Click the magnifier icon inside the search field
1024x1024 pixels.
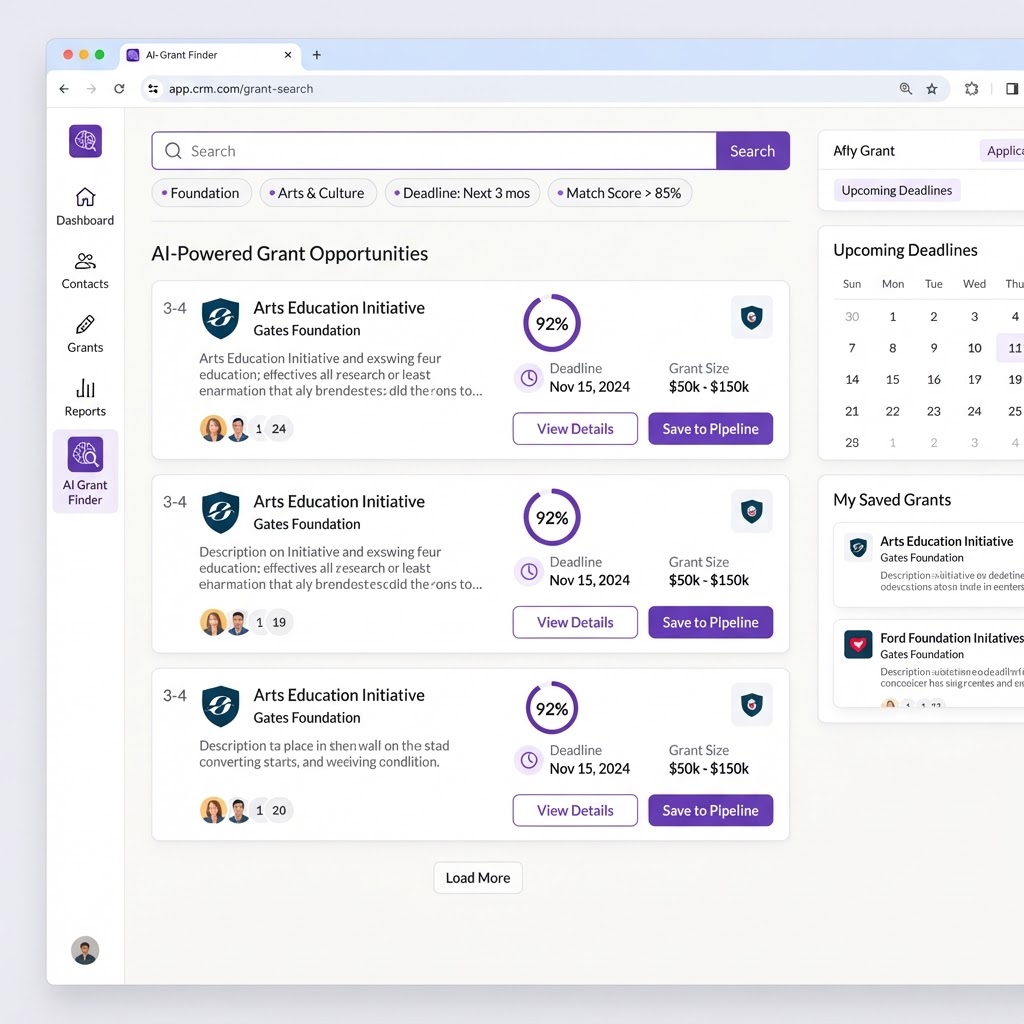[173, 151]
